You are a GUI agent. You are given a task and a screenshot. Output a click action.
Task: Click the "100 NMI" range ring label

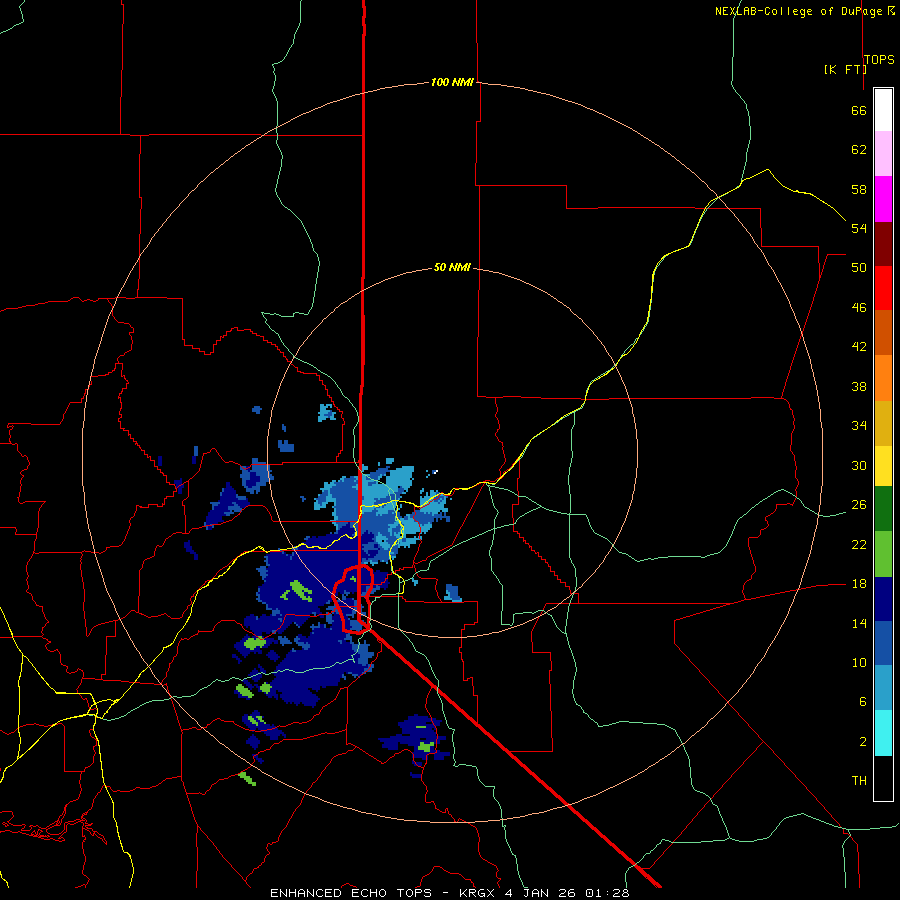click(452, 82)
